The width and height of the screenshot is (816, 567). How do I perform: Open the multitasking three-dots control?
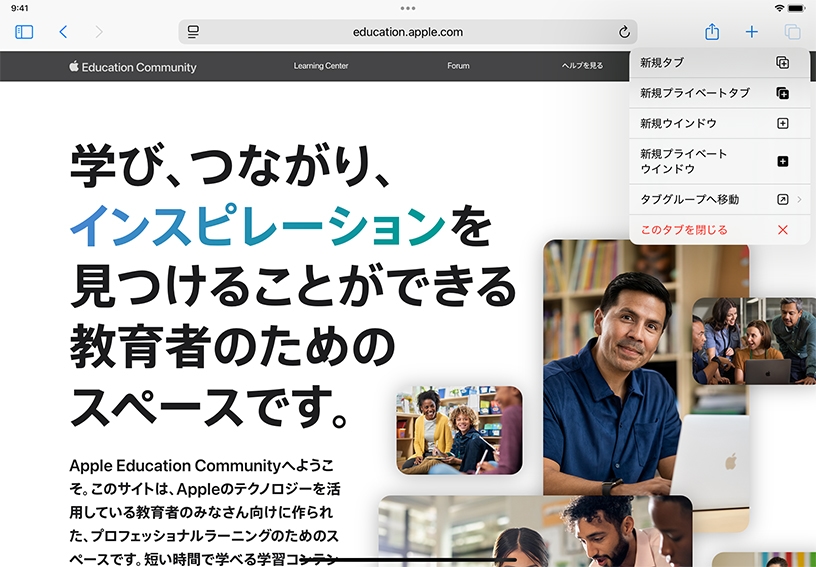click(408, 8)
